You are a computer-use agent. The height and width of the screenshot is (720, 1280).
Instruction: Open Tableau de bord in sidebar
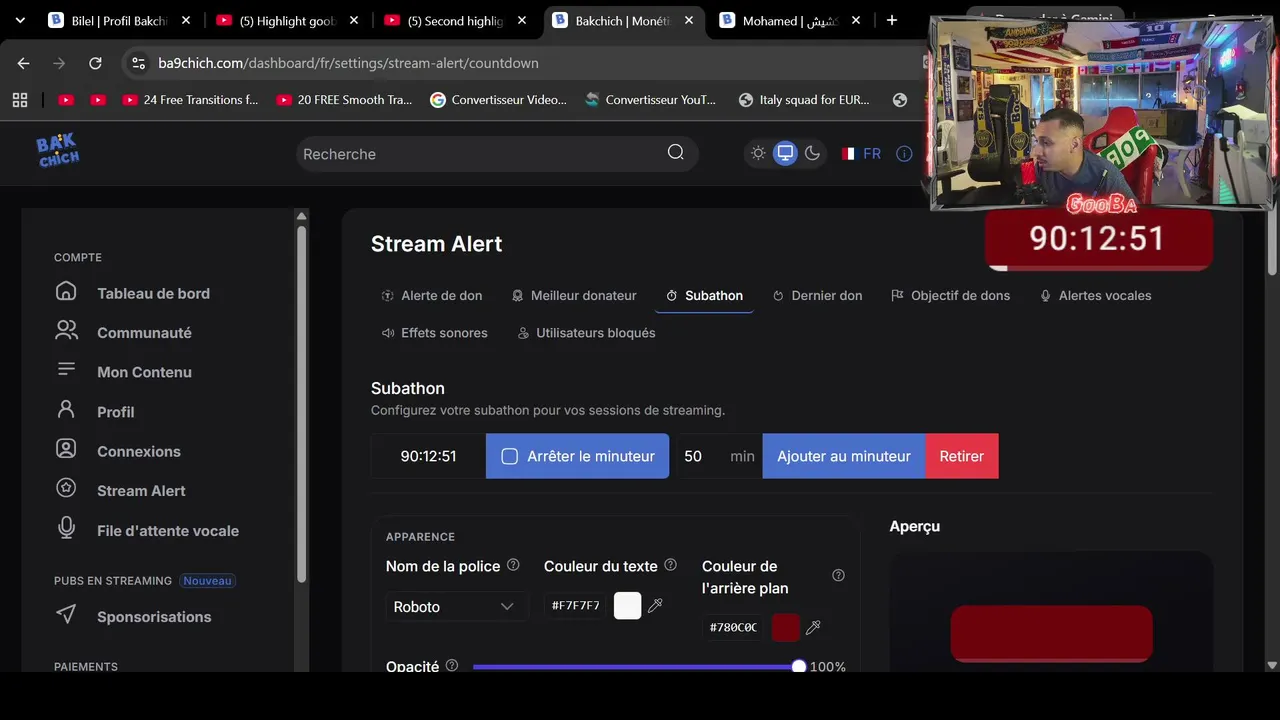tap(153, 293)
